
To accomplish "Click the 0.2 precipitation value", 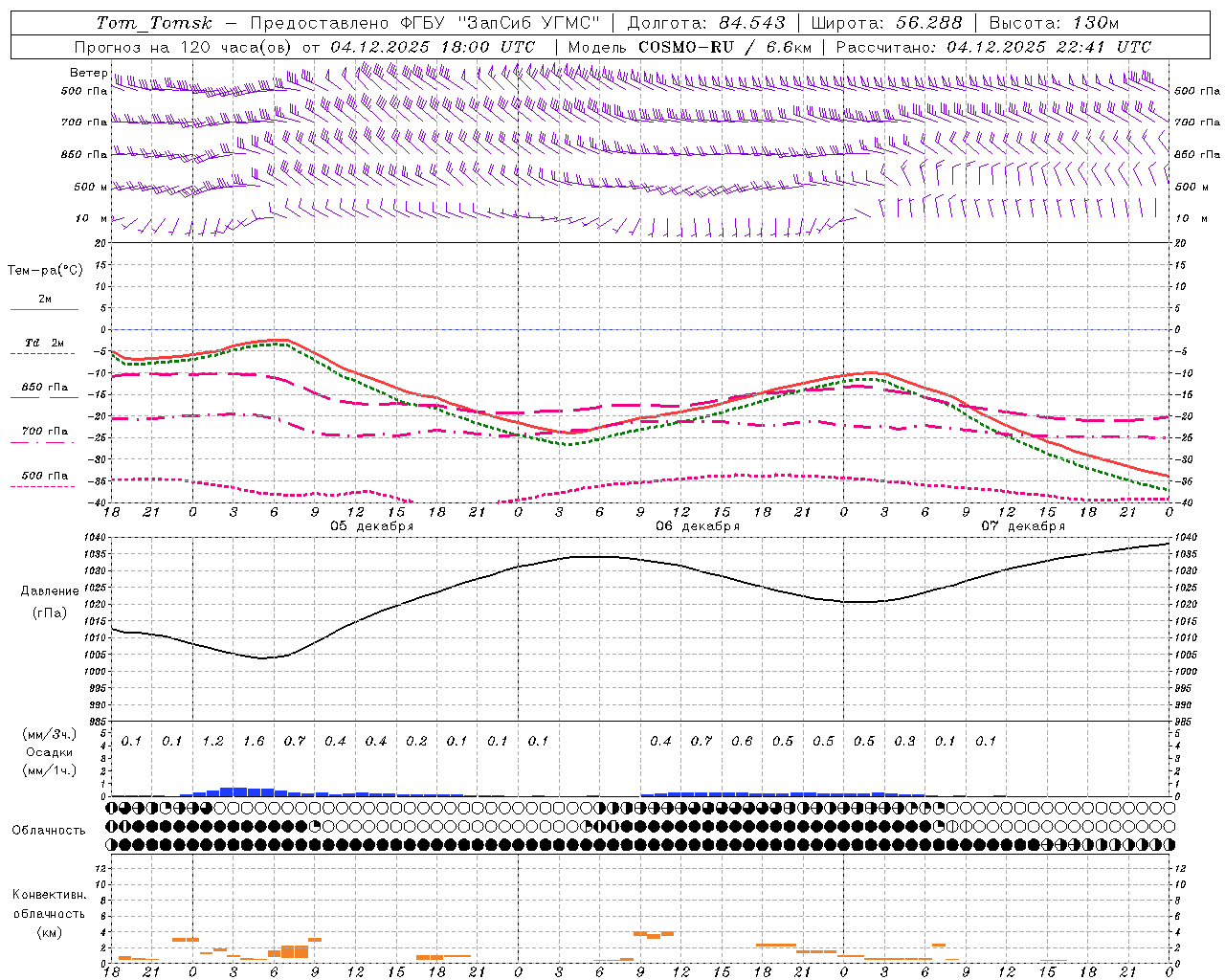I will coord(416,741).
